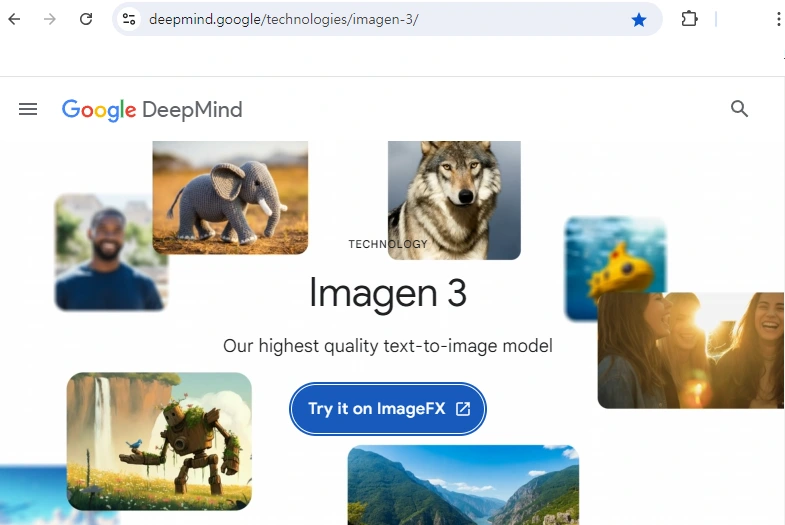
Task: Click 'Our highest quality text-to-image model' text
Action: tap(388, 346)
